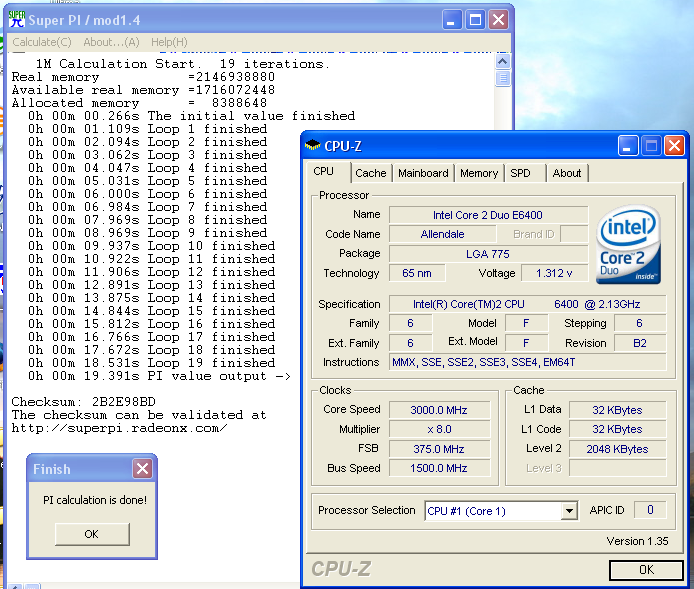Click the http://superpi.radeonx.com/ text

click(x=120, y=428)
